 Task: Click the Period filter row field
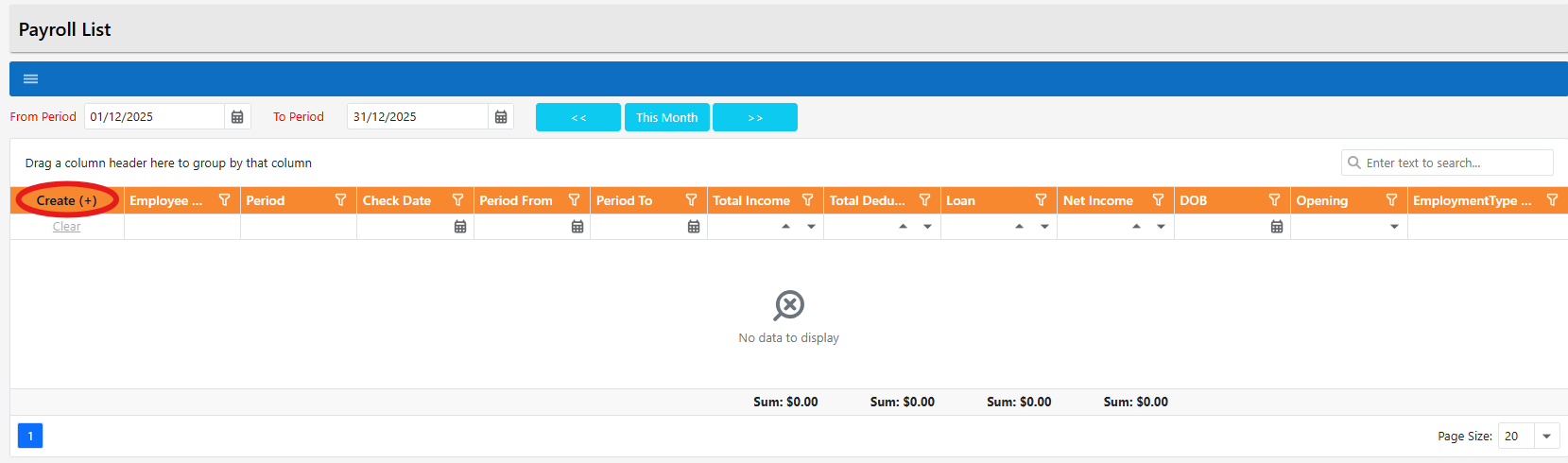click(299, 227)
